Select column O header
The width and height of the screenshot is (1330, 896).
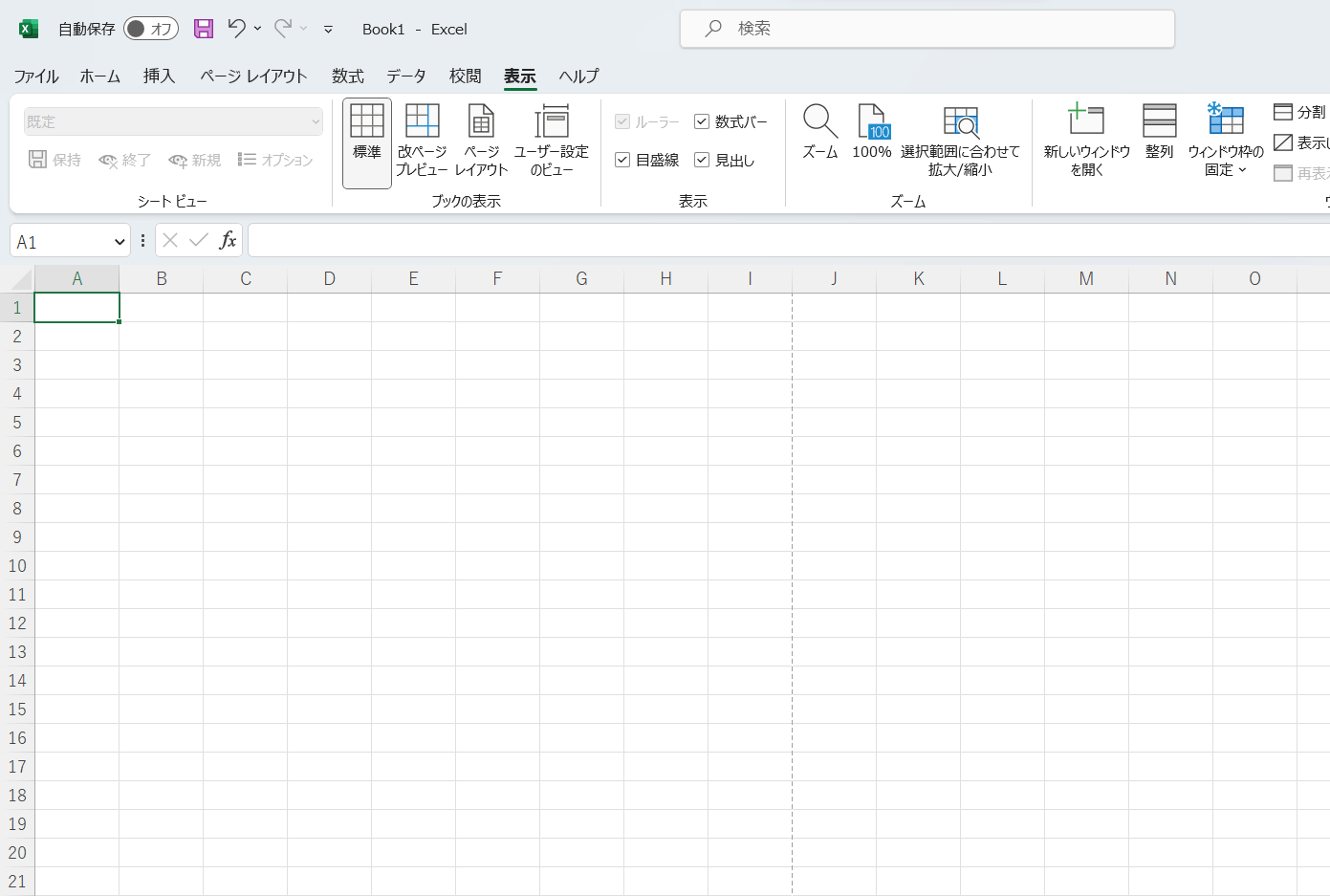click(1255, 279)
